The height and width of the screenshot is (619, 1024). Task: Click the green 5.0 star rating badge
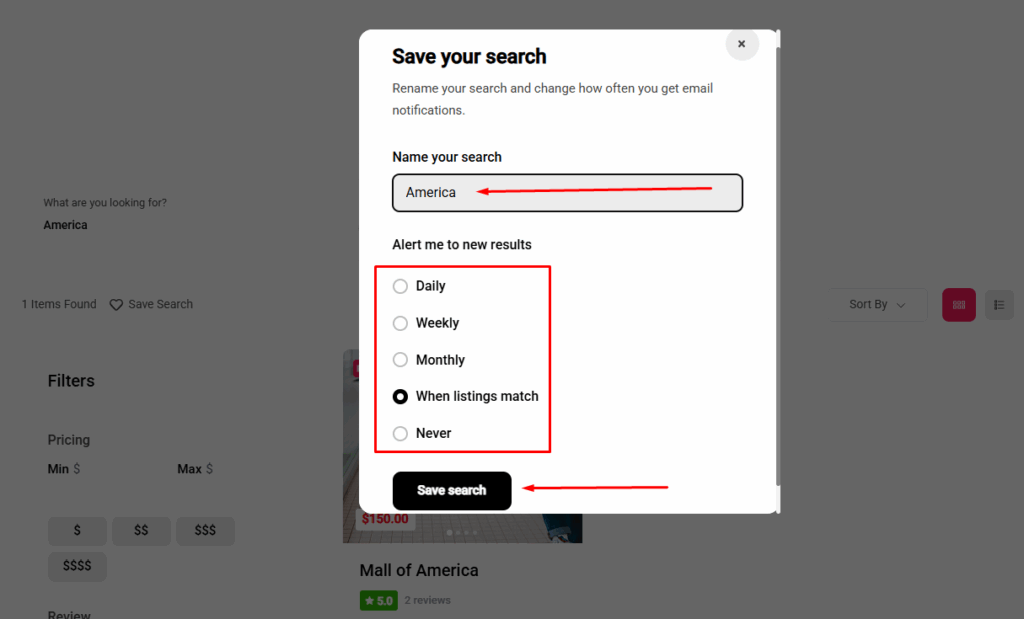pos(378,601)
